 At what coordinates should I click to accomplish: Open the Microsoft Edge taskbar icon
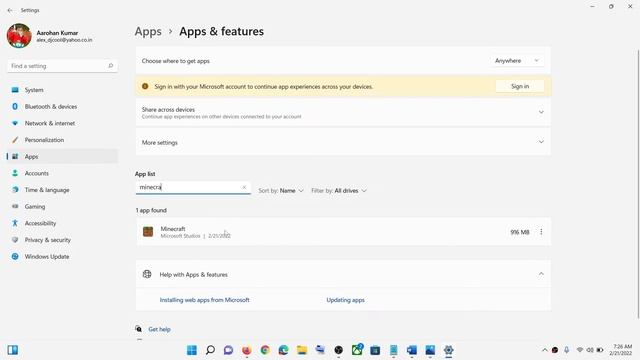click(284, 350)
